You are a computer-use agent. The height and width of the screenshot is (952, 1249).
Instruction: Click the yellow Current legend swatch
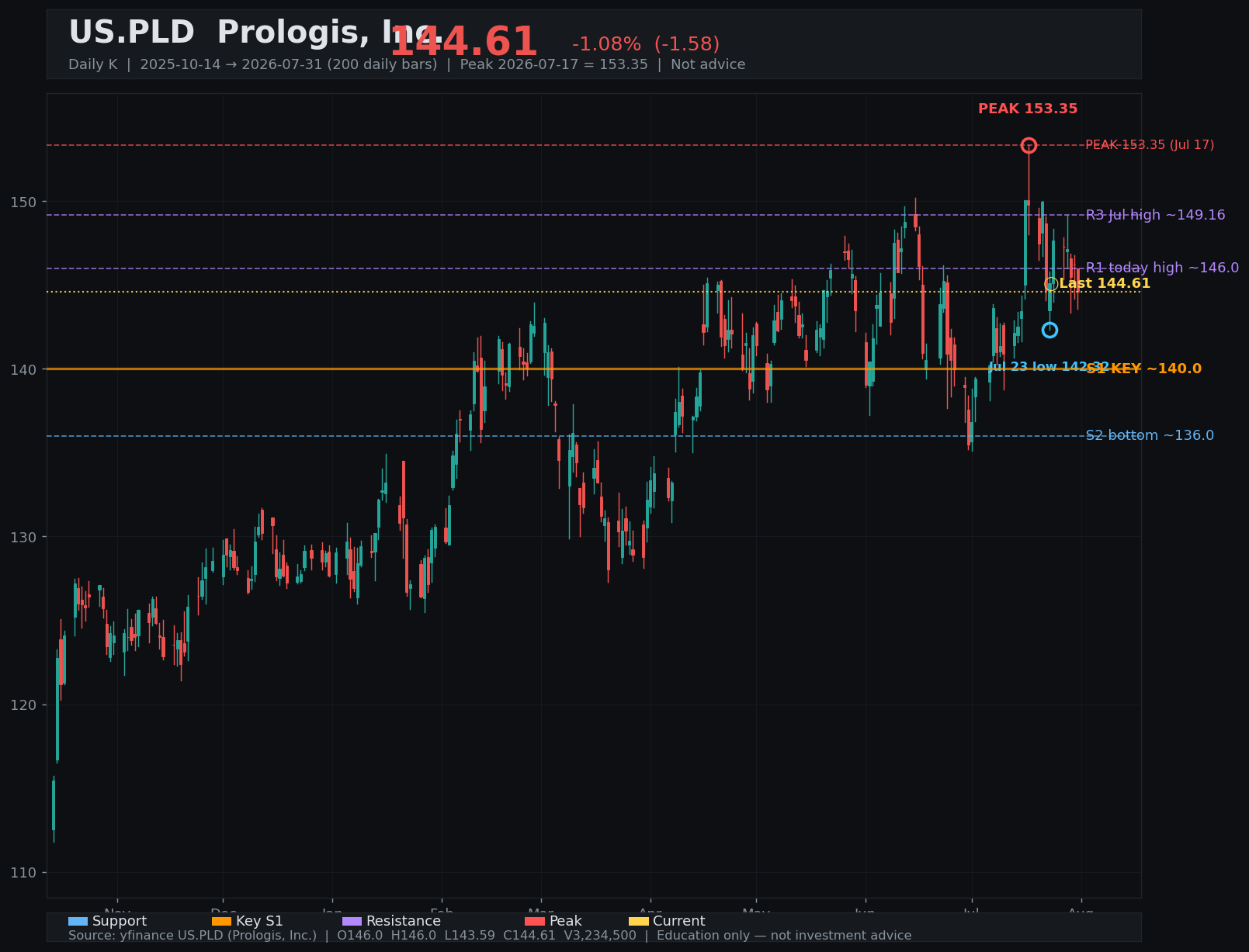638,922
